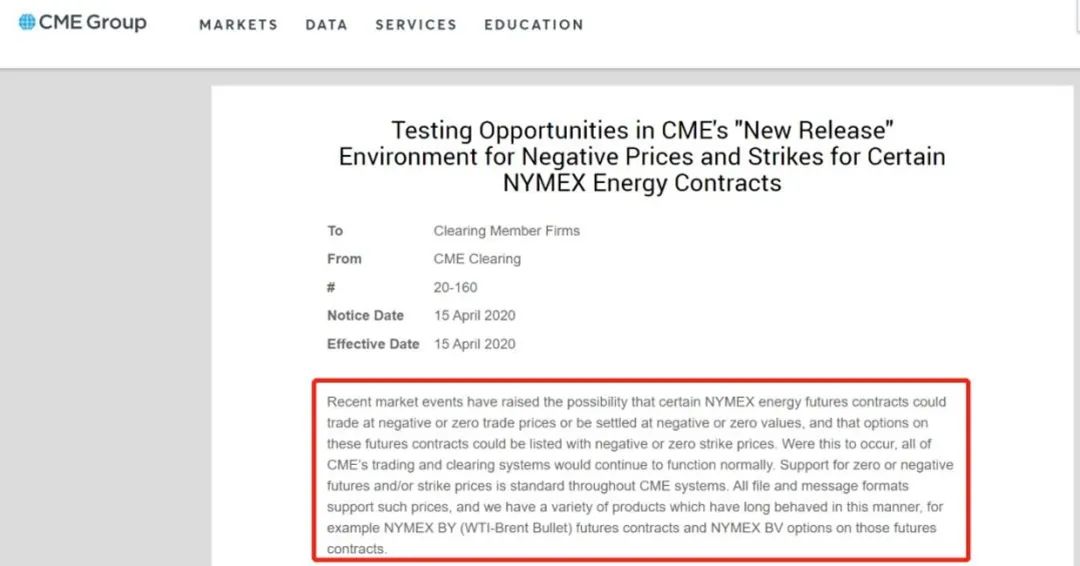Viewport: 1080px width, 566px height.
Task: Click the 'Clearing Member Firms' recipient text
Action: point(506,231)
